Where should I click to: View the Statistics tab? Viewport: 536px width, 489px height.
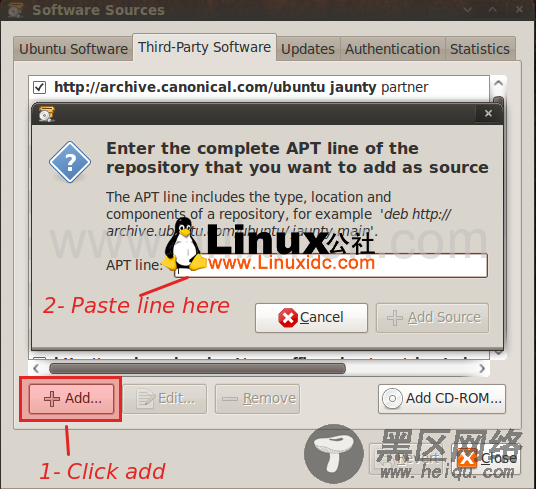click(480, 49)
